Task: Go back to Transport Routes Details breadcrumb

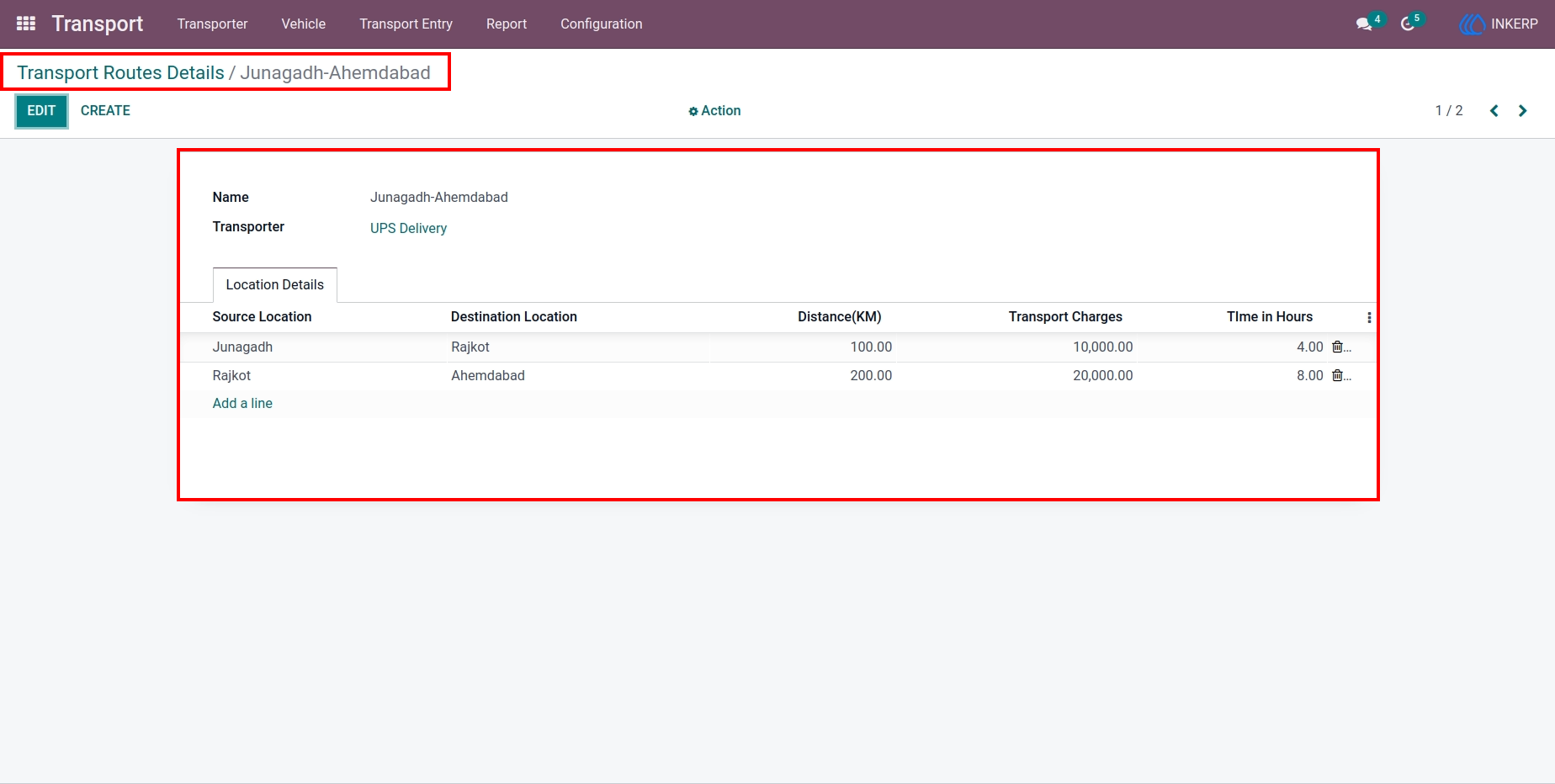Action: (x=120, y=72)
